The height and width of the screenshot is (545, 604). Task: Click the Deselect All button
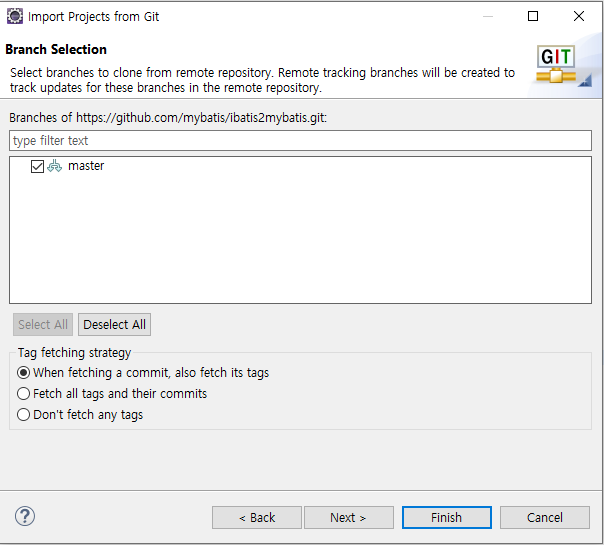coord(114,324)
